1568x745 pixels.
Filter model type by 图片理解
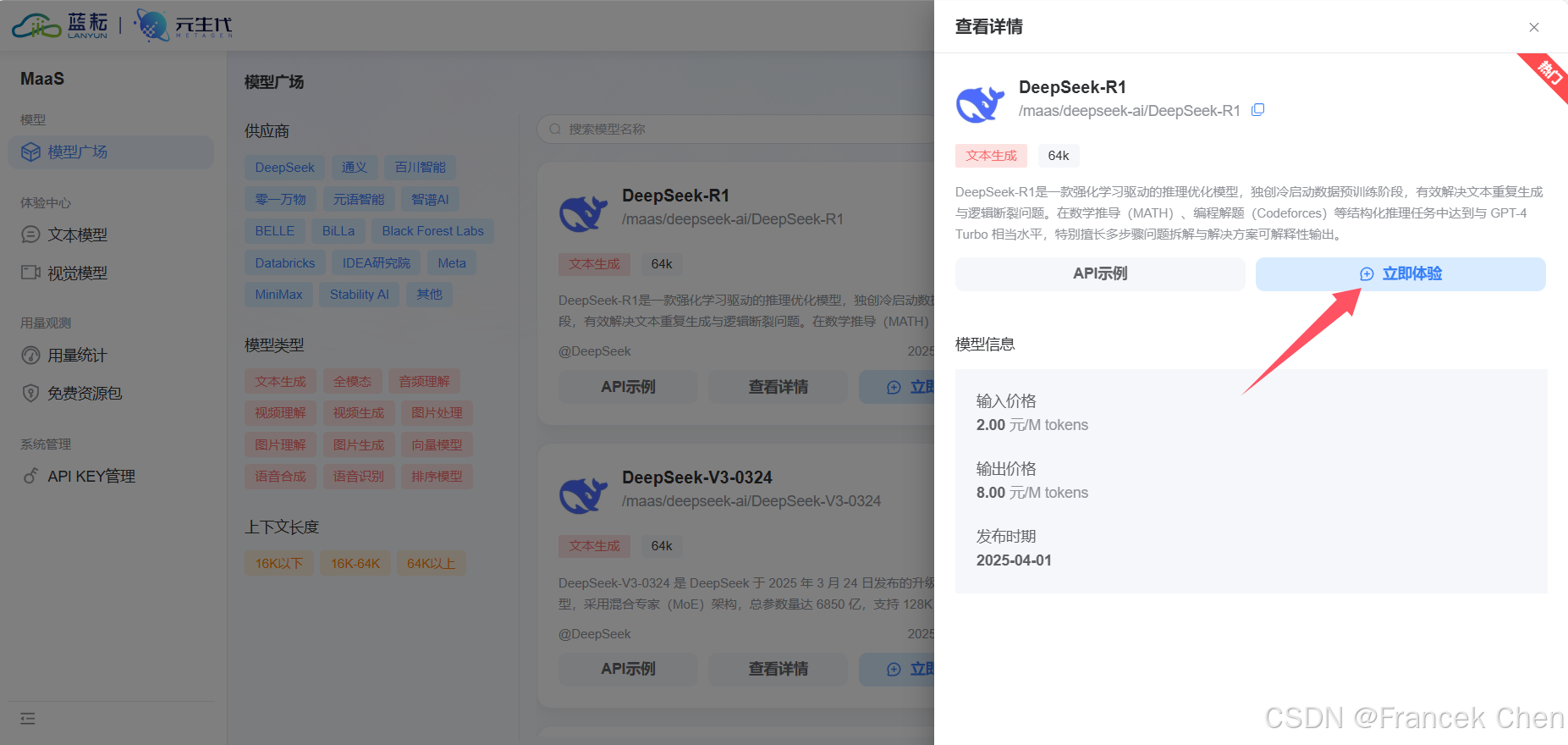280,445
